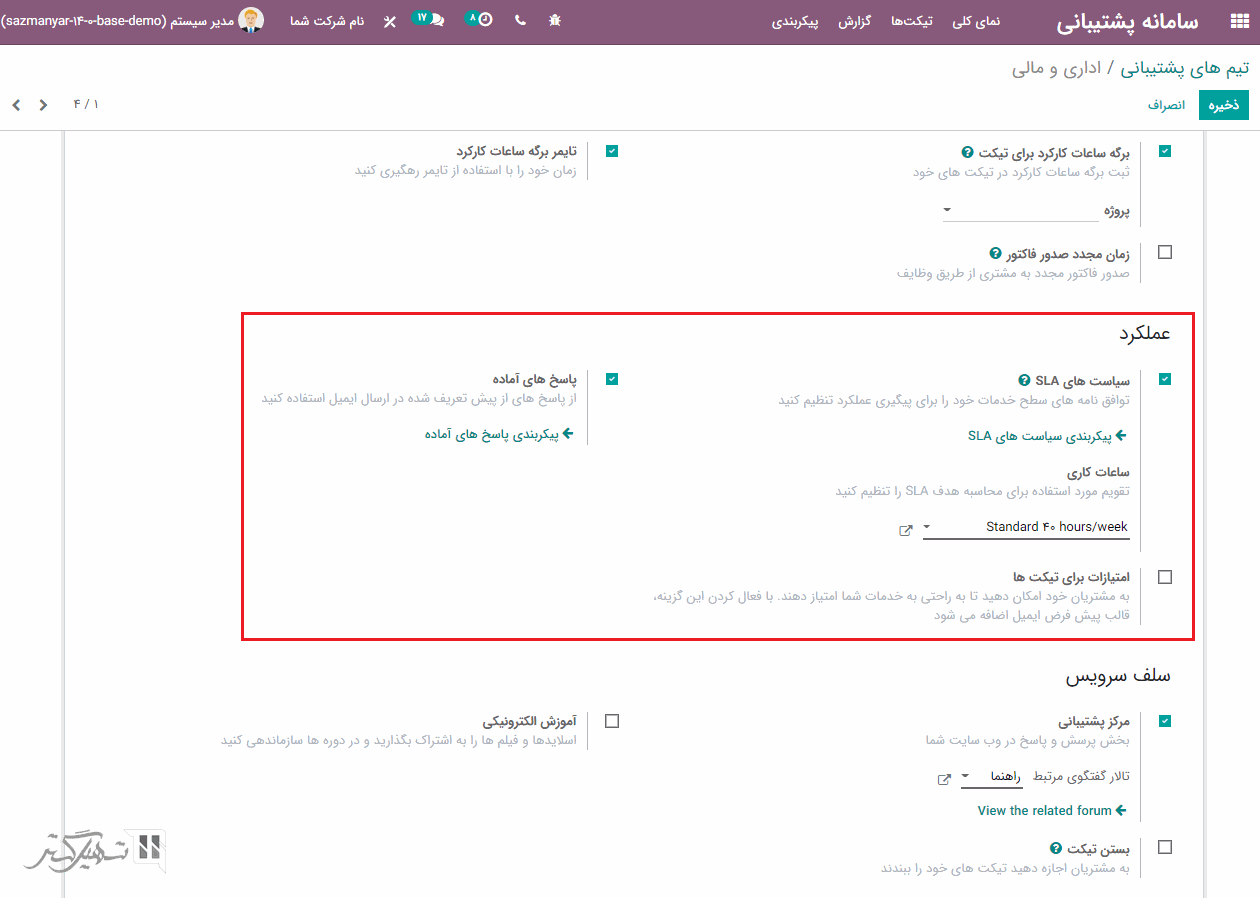This screenshot has width=1260, height=898.
Task: Open external link for working hours calendar
Action: tap(906, 530)
